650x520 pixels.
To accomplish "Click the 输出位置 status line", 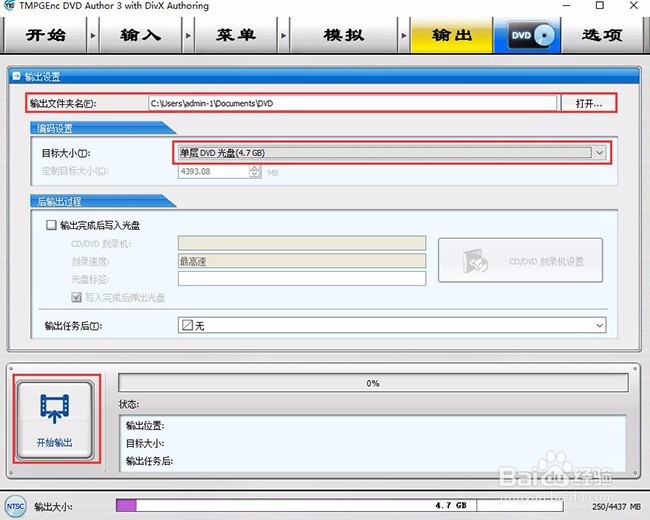I will 145,425.
